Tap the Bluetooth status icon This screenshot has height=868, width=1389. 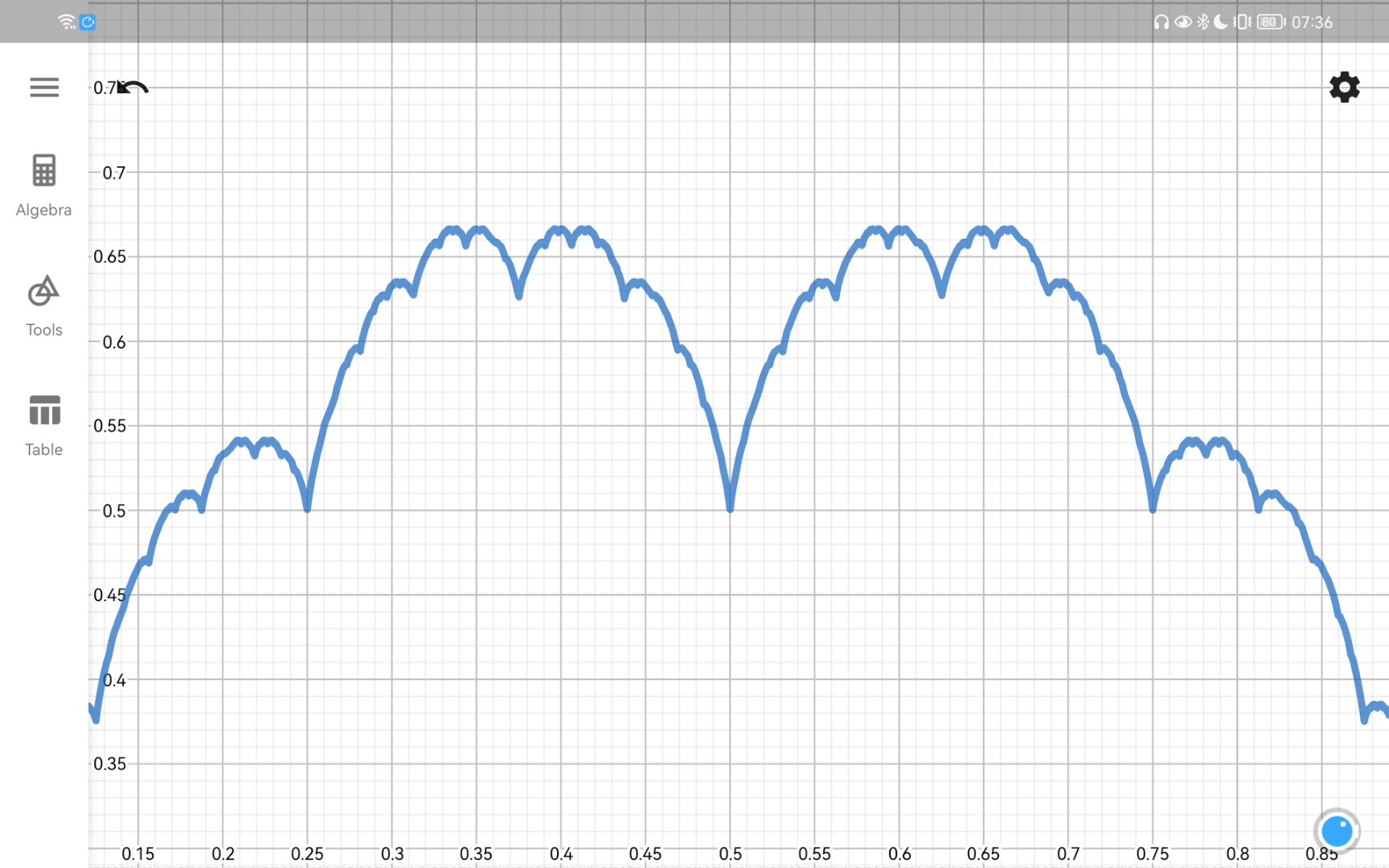(x=1203, y=22)
